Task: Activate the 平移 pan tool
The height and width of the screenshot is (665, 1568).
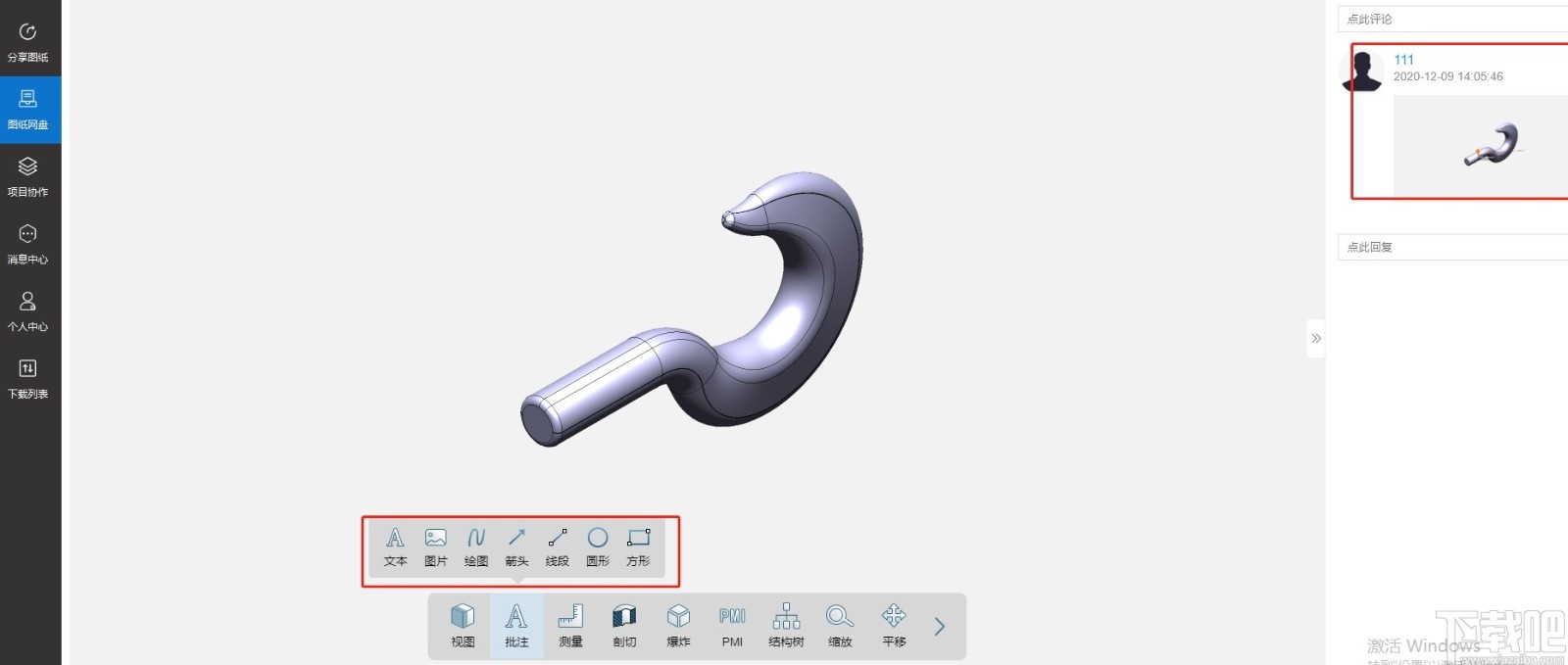Action: coord(894,626)
